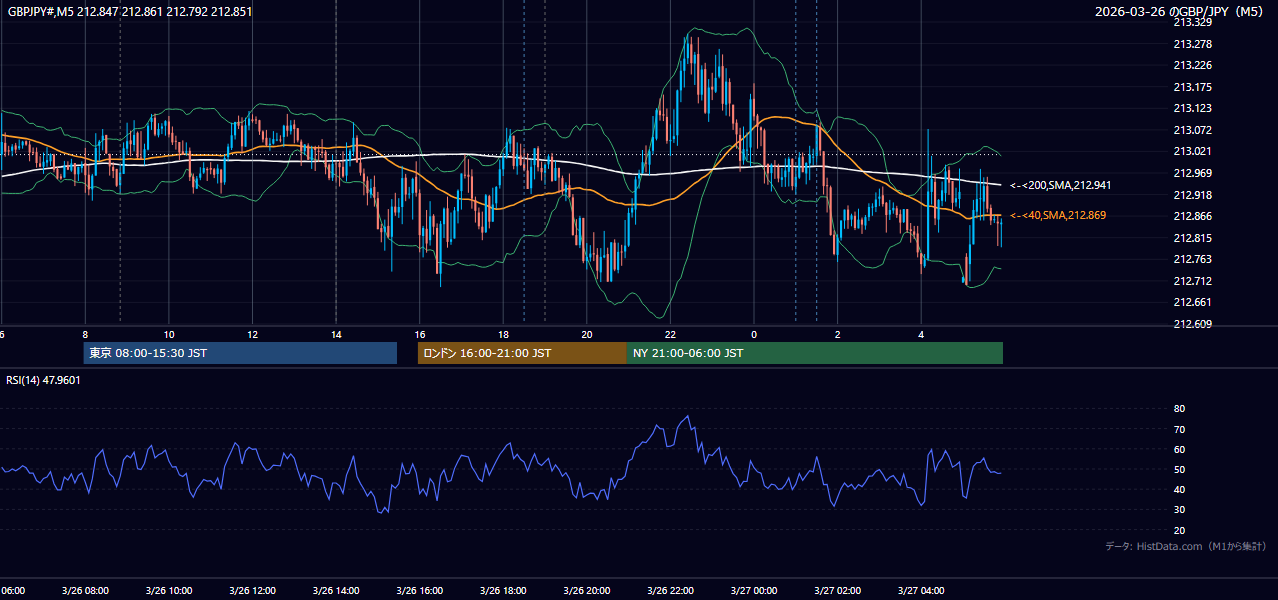1278x600 pixels.
Task: Click the 213.021 price axis label
Action: (1192, 151)
